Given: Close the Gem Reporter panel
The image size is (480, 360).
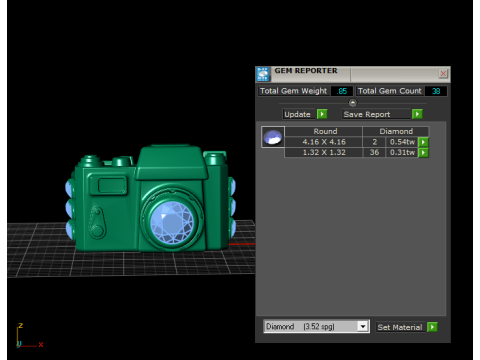Looking at the screenshot, I should click(x=443, y=74).
